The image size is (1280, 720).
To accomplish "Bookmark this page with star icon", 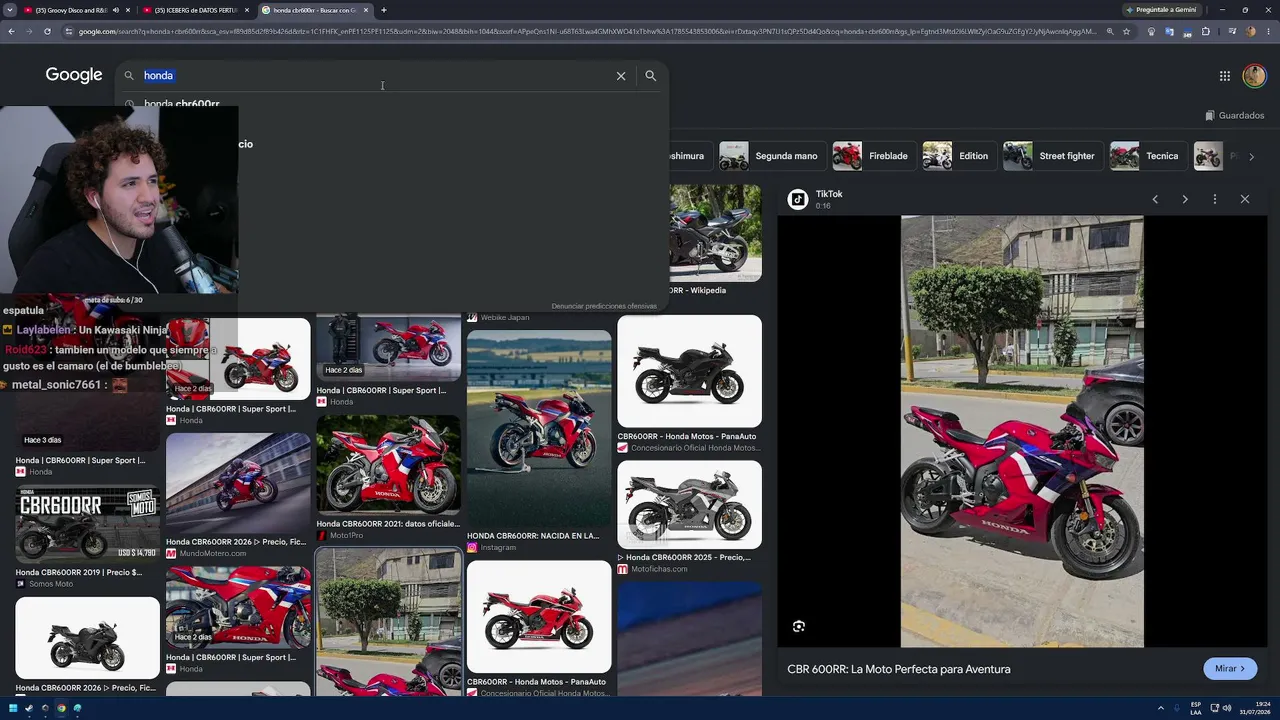I will pyautogui.click(x=1126, y=32).
